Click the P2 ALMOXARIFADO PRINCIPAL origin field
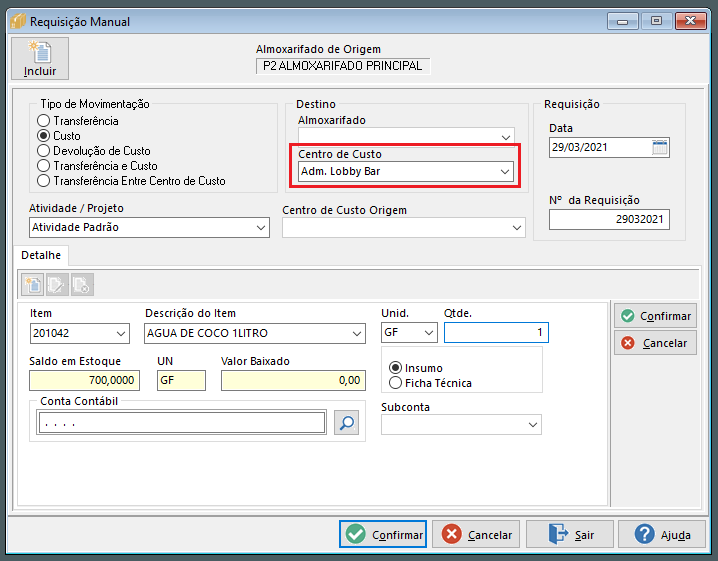 (x=343, y=66)
